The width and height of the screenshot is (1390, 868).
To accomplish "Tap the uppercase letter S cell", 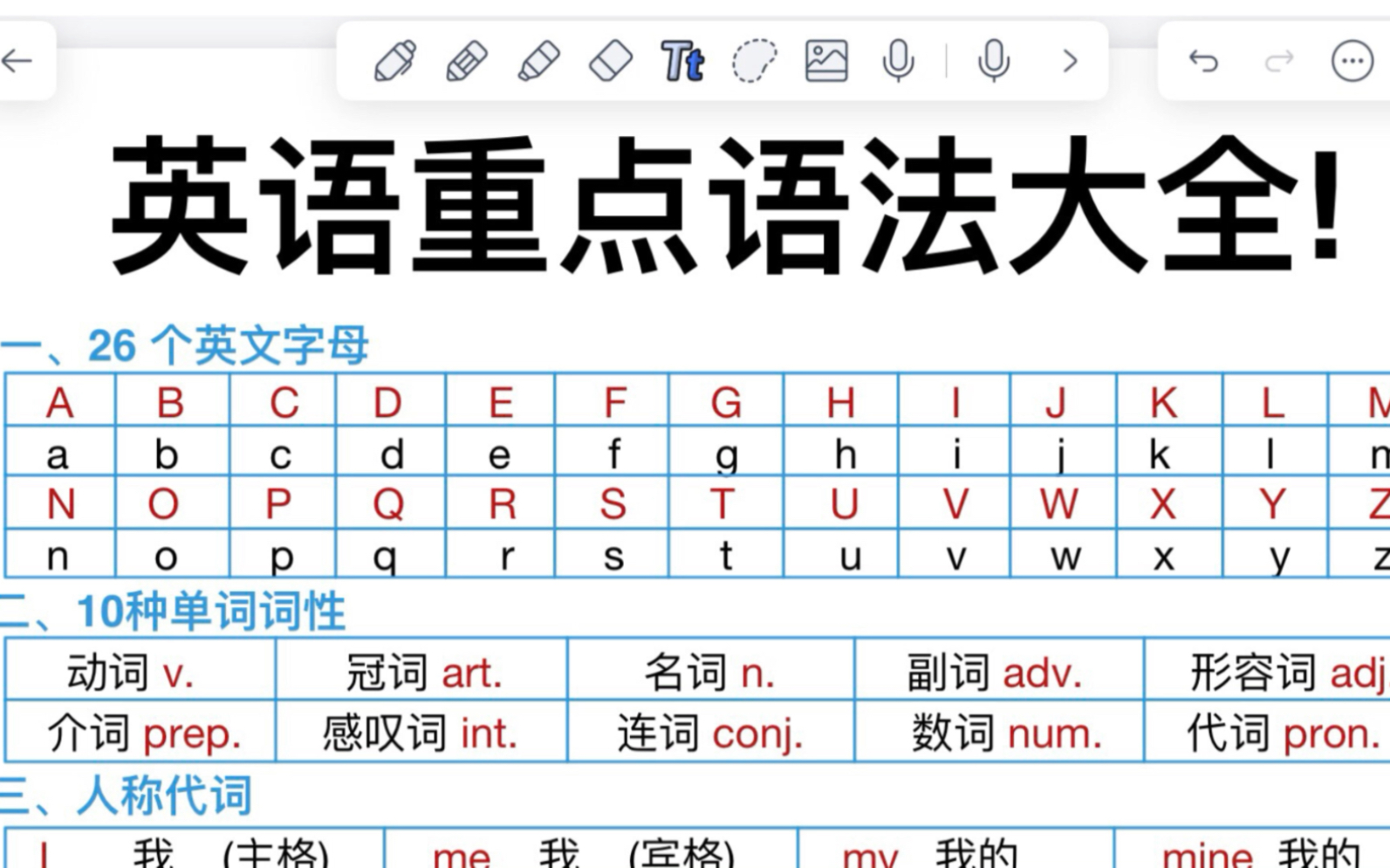I will [x=612, y=503].
